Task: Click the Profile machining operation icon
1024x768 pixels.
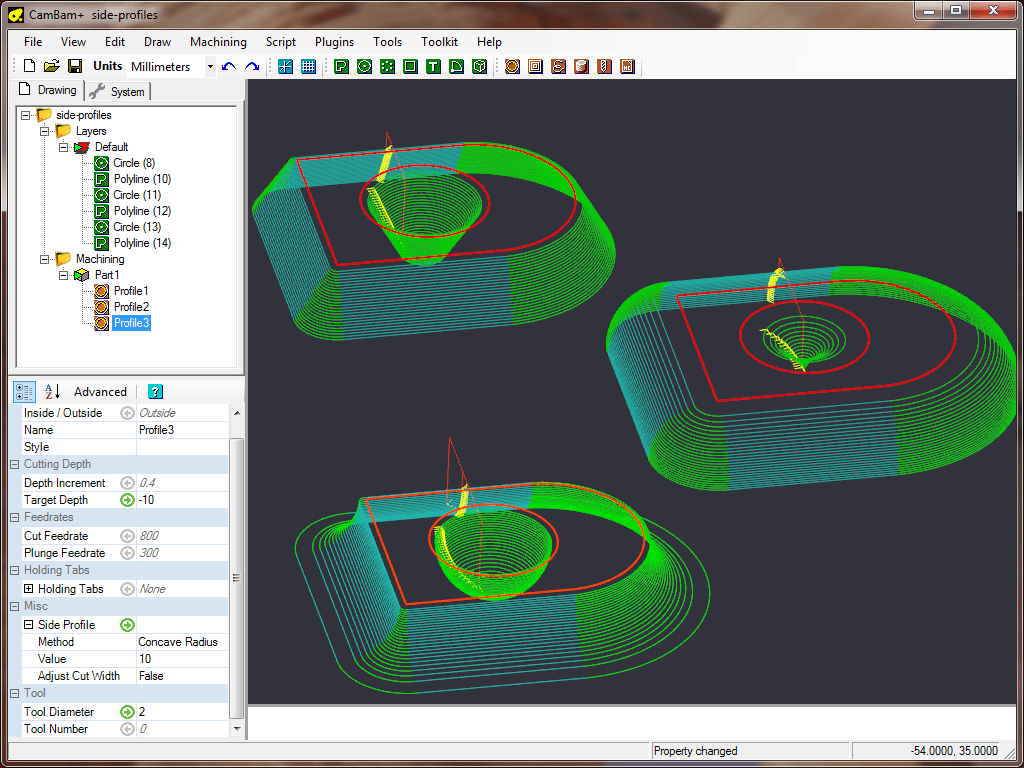Action: tap(512, 66)
